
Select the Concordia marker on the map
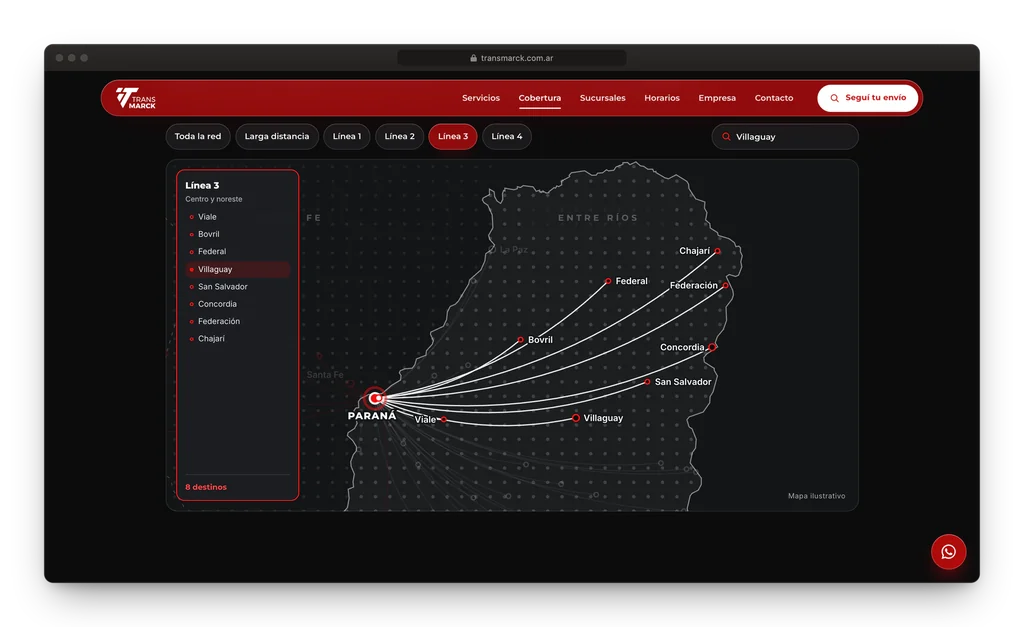coord(712,347)
